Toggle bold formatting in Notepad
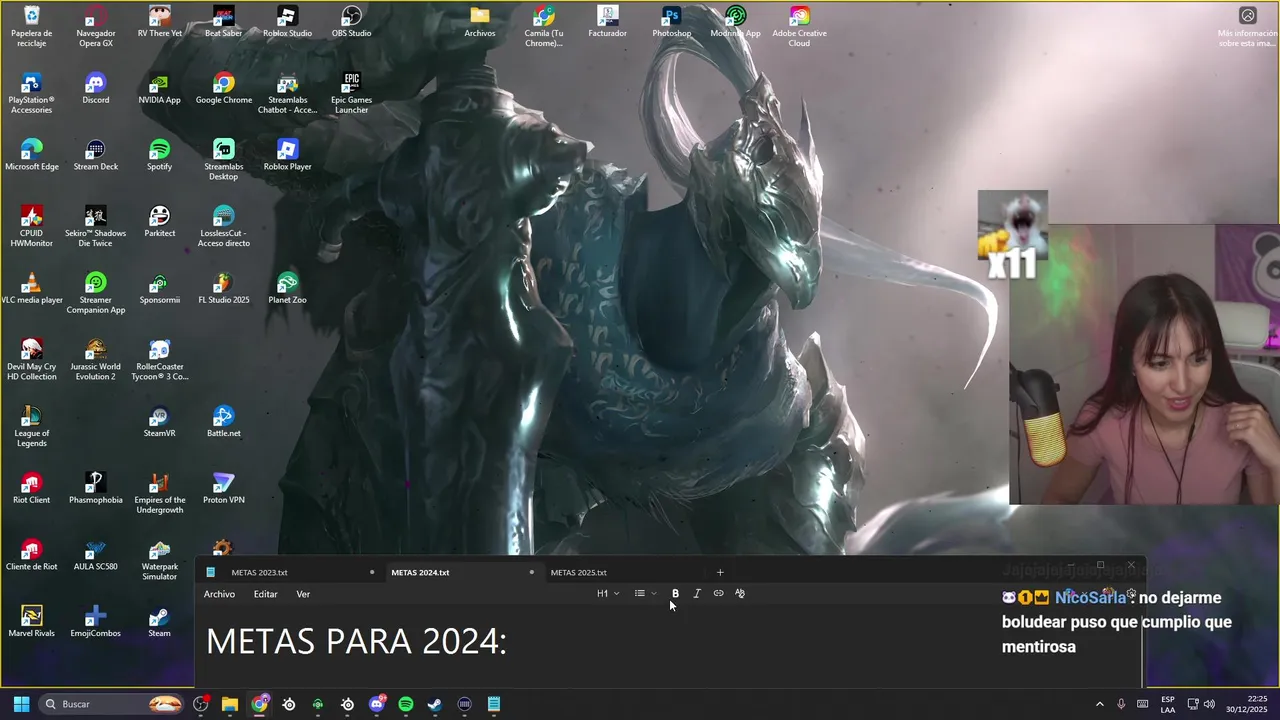1280x720 pixels. pos(675,594)
